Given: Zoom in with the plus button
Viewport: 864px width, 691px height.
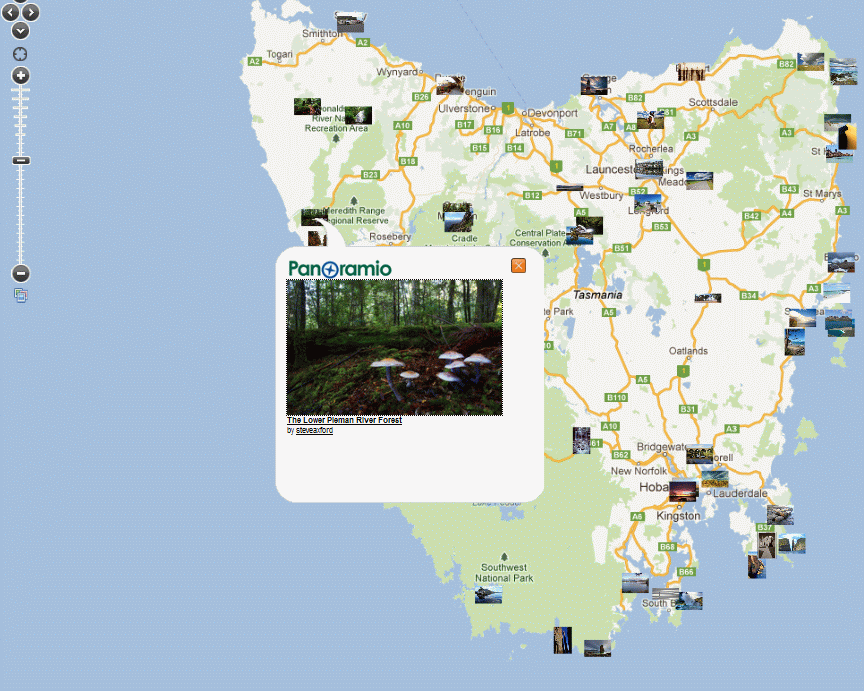Looking at the screenshot, I should click(x=20, y=76).
